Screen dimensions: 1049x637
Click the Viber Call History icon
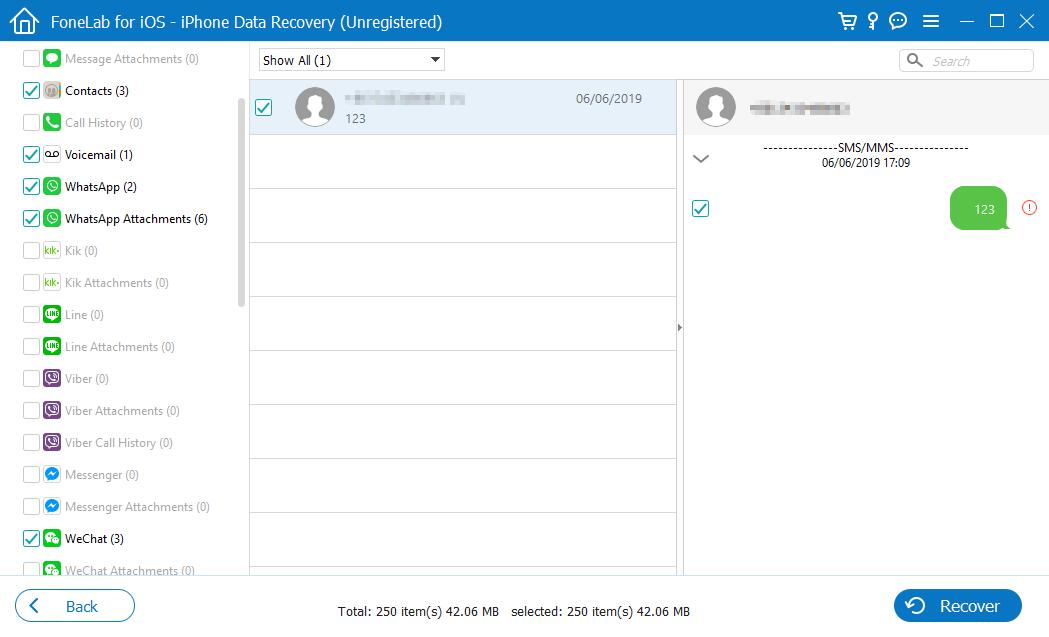(52, 442)
